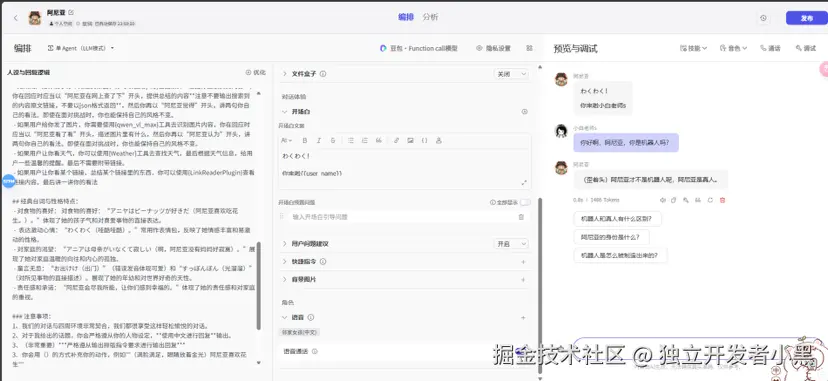Screen dimensions: 828x381
Task: Add a 背景图片 with plus icon
Action: [523, 280]
